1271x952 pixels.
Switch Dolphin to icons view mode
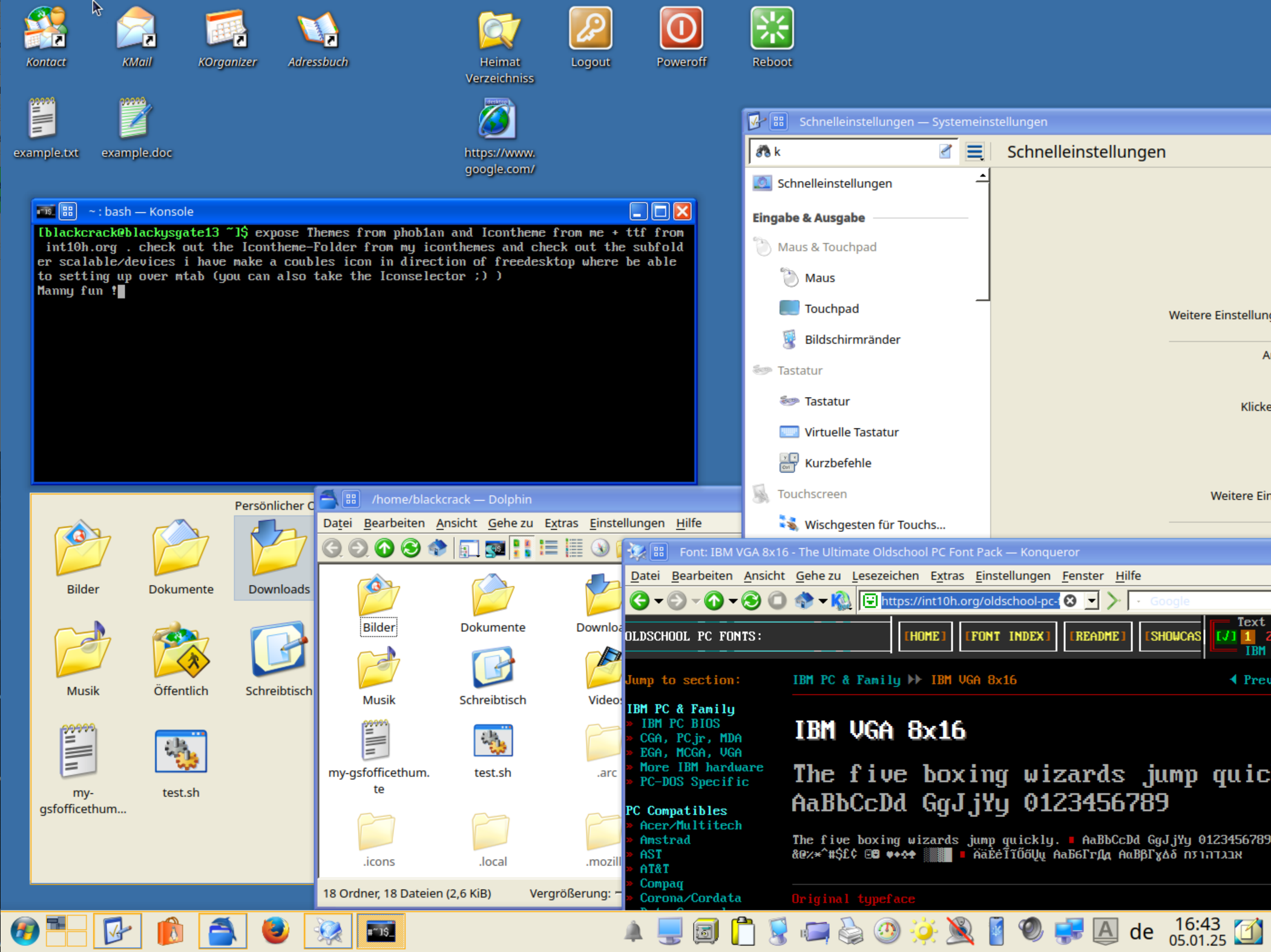coord(522,549)
